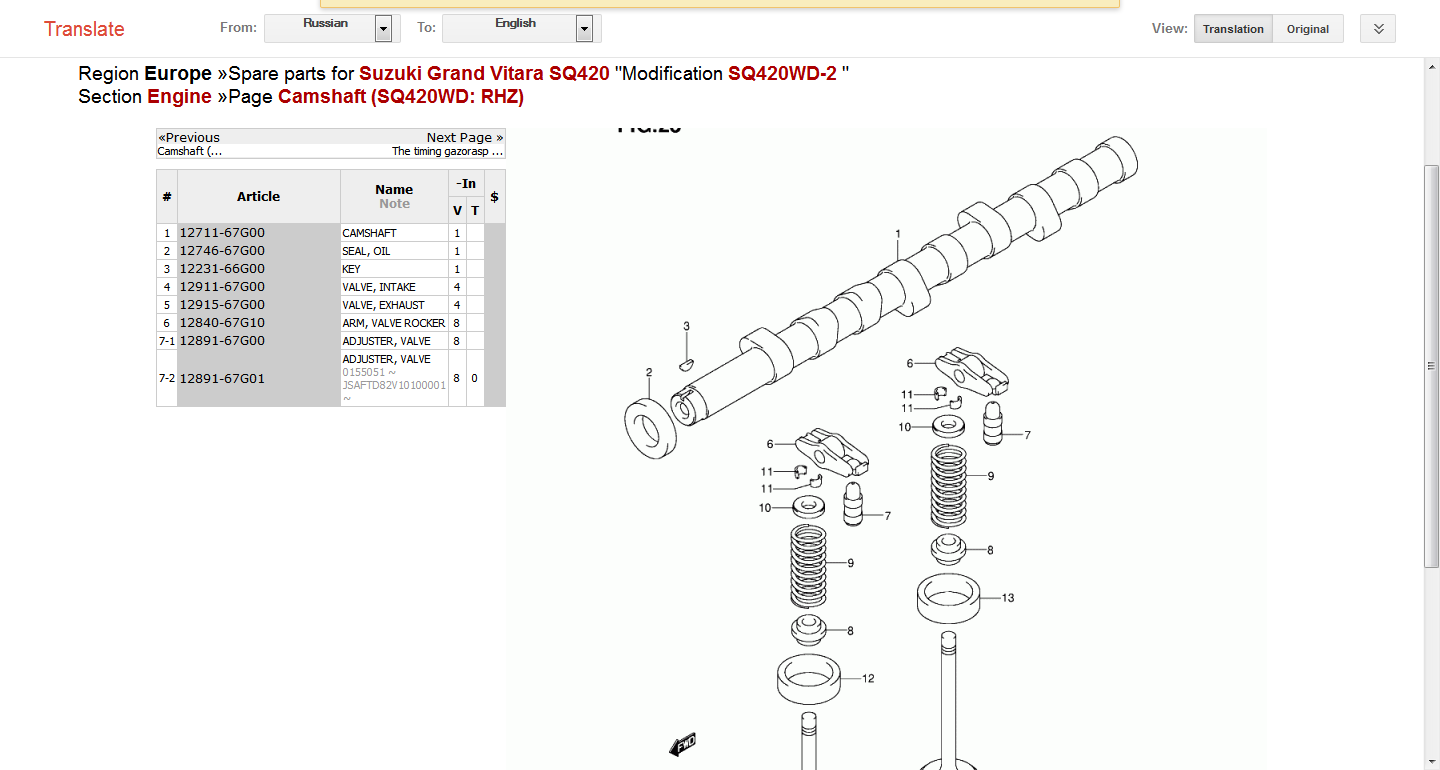Open the To language dropdown showing English
Viewport: 1440px width, 770px height.
coord(521,28)
